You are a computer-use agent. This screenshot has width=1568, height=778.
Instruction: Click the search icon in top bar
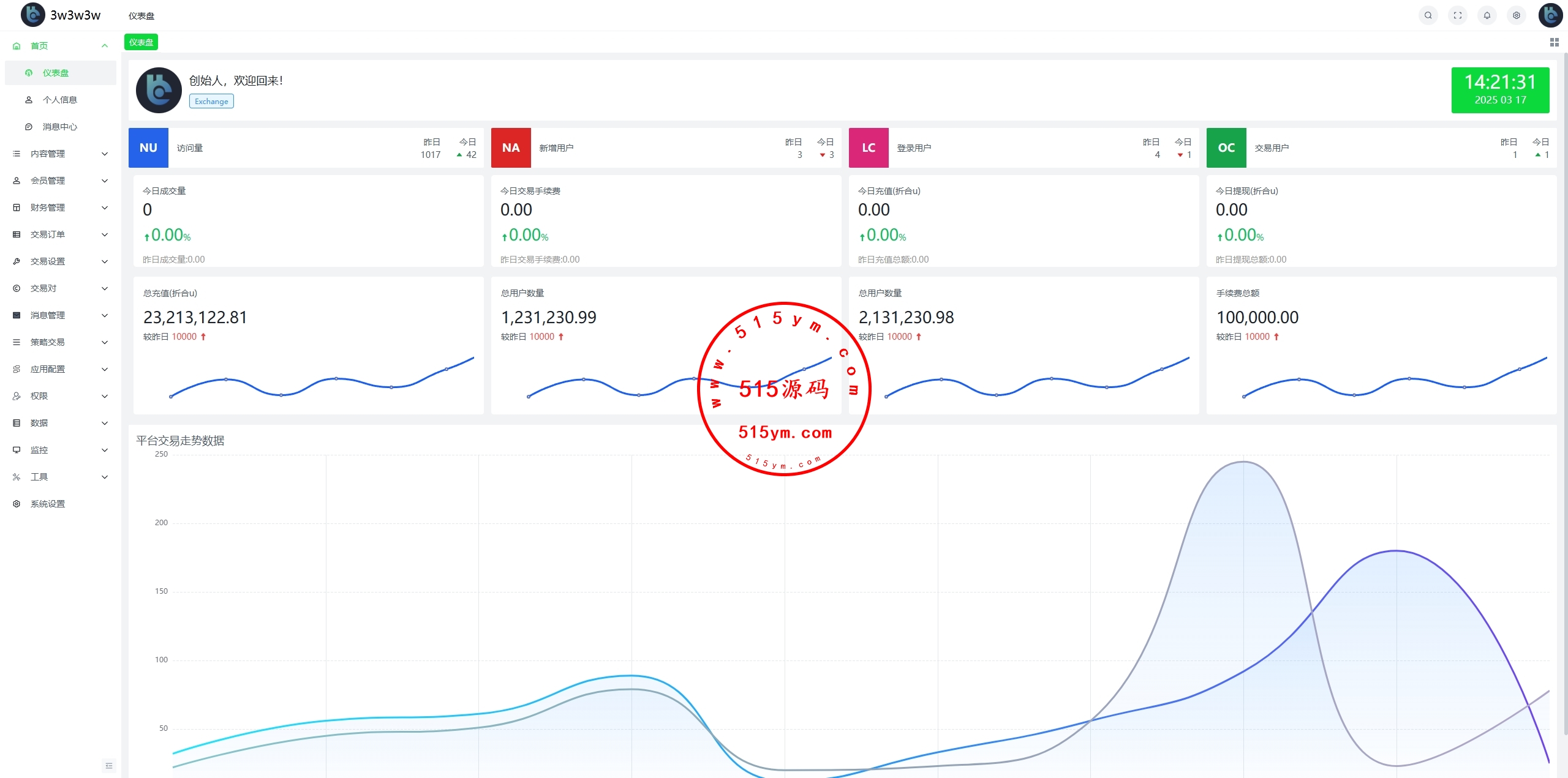click(1428, 15)
